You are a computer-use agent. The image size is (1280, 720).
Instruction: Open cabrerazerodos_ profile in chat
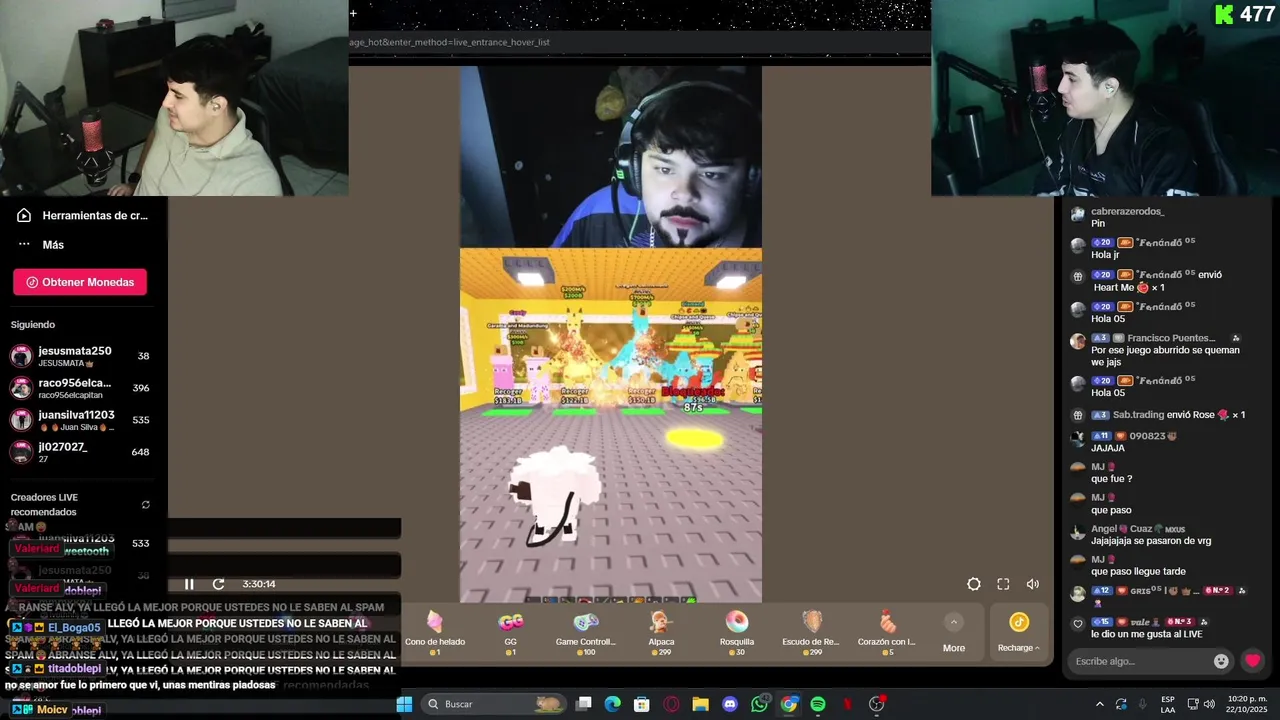pos(1127,212)
